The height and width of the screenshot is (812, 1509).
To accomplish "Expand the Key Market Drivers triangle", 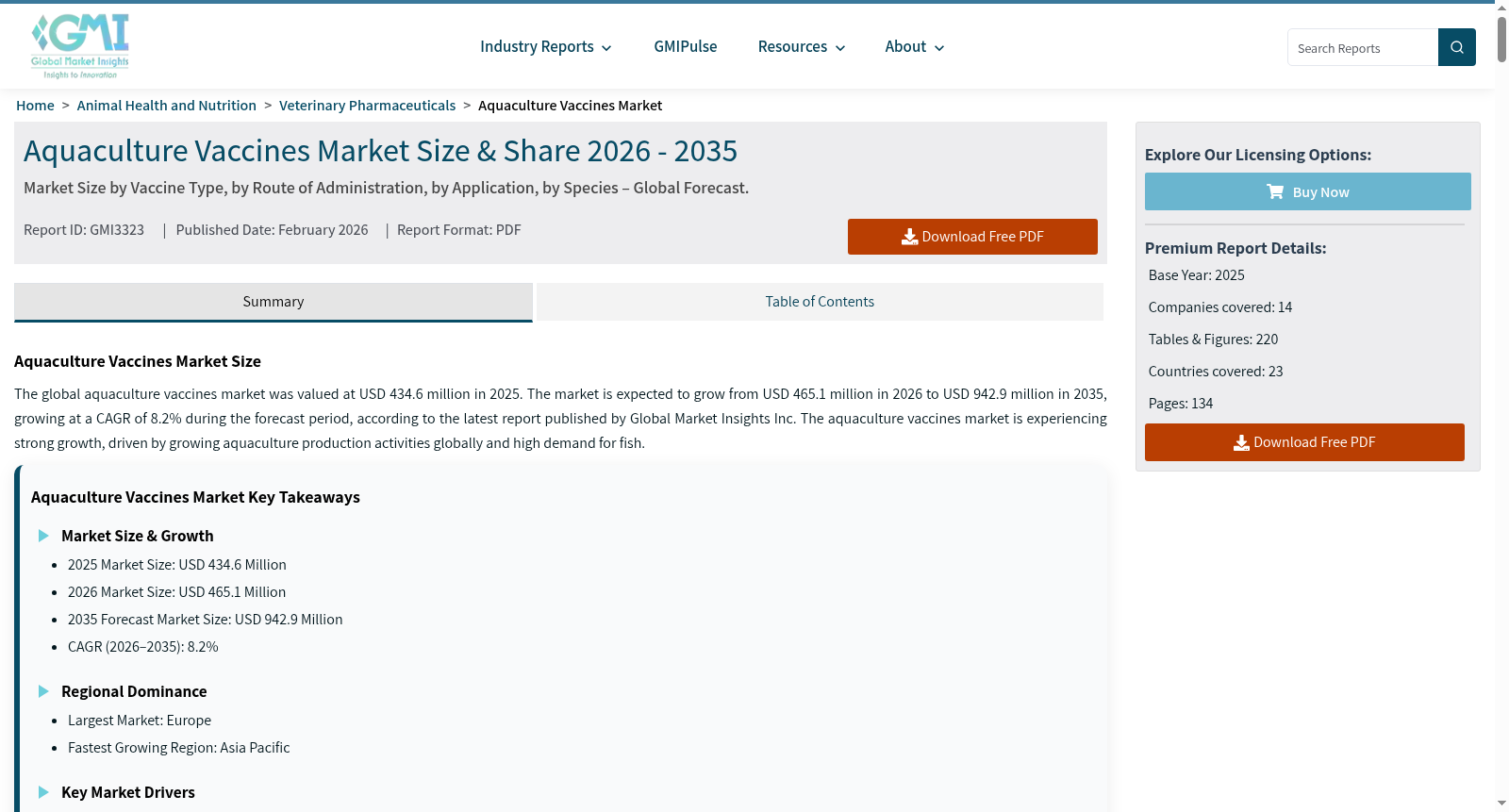I will [x=43, y=792].
